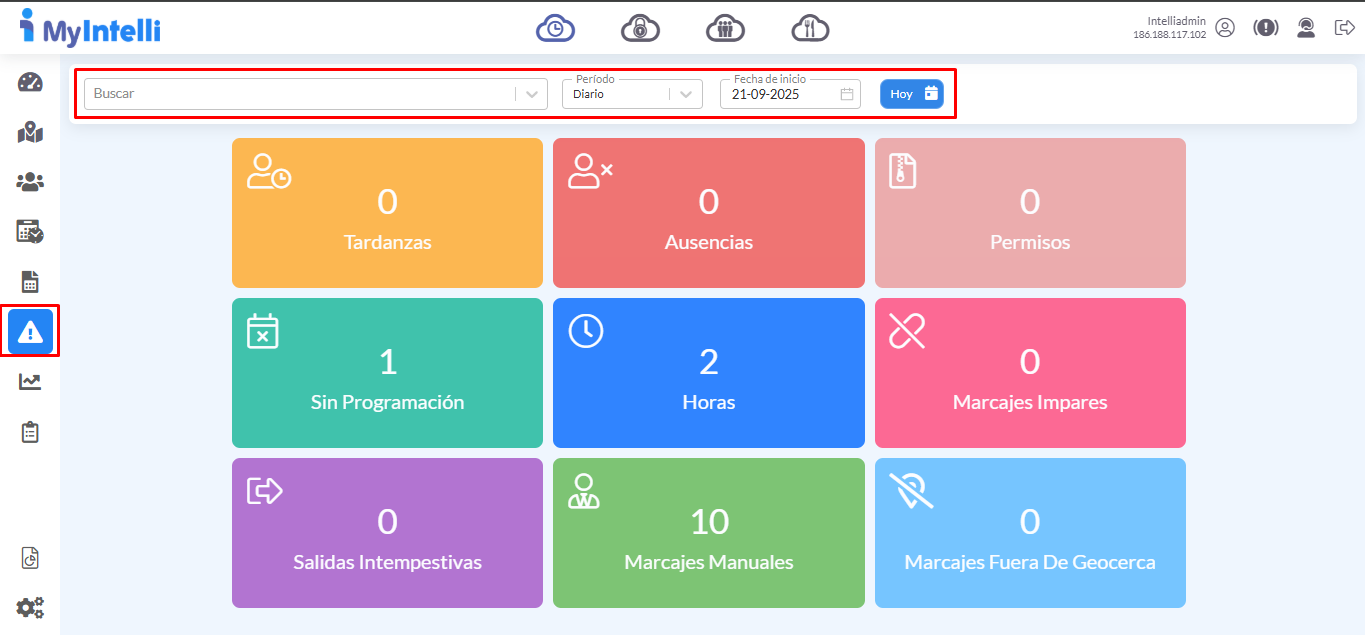Click the cloud clock module icon
The height and width of the screenshot is (635, 1365).
(555, 28)
